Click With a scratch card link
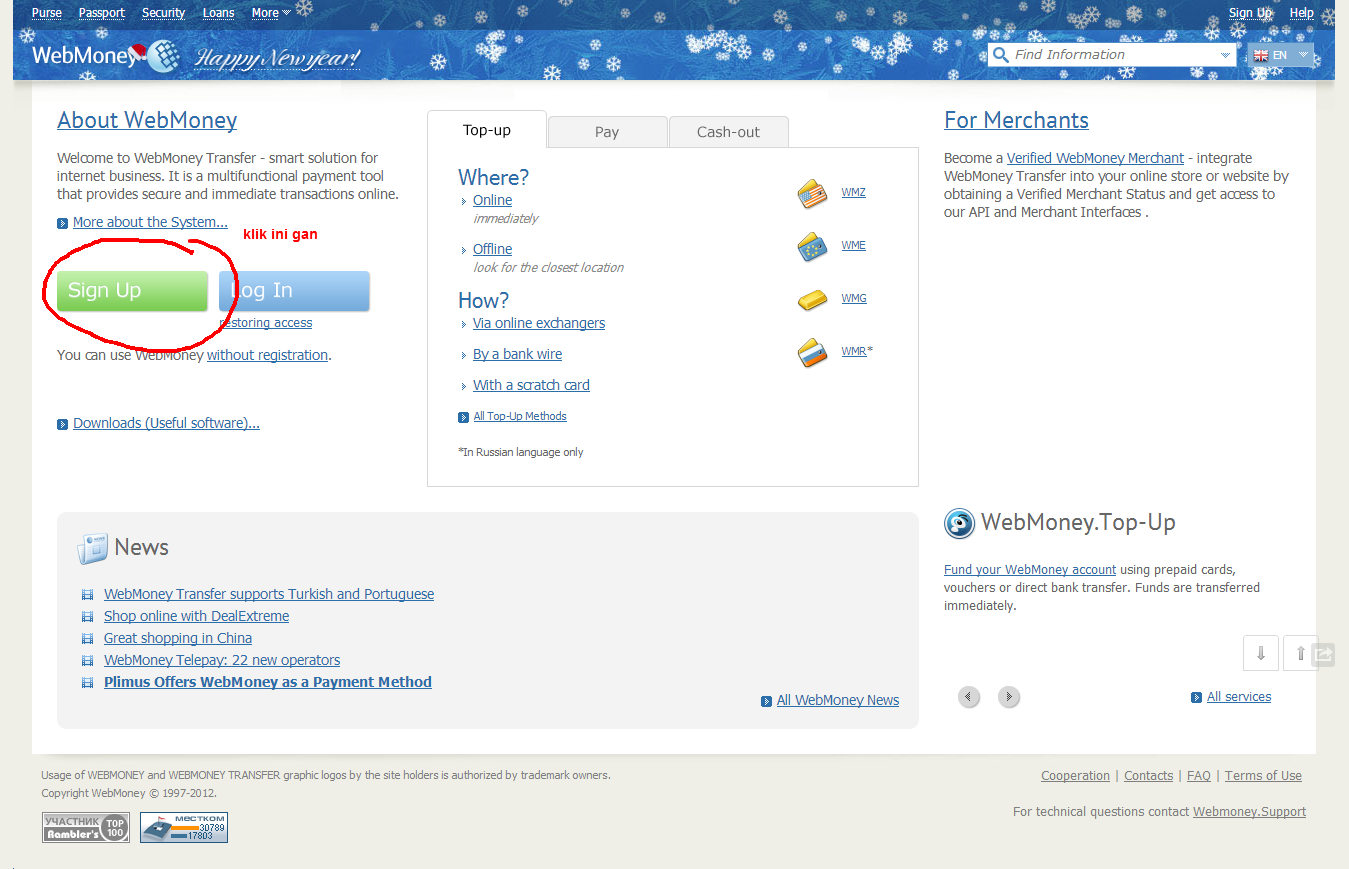The height and width of the screenshot is (869, 1349). [531, 385]
